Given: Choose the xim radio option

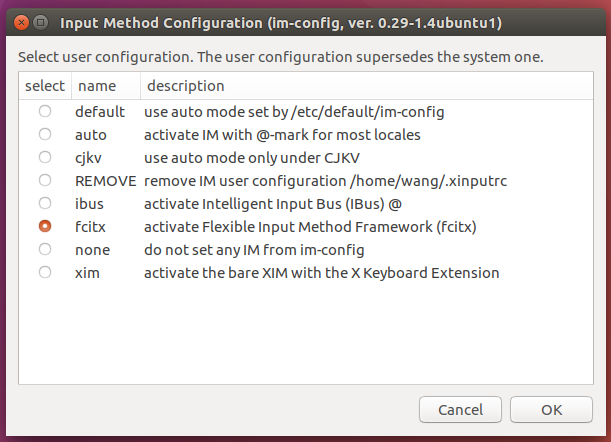Looking at the screenshot, I should pos(45,272).
